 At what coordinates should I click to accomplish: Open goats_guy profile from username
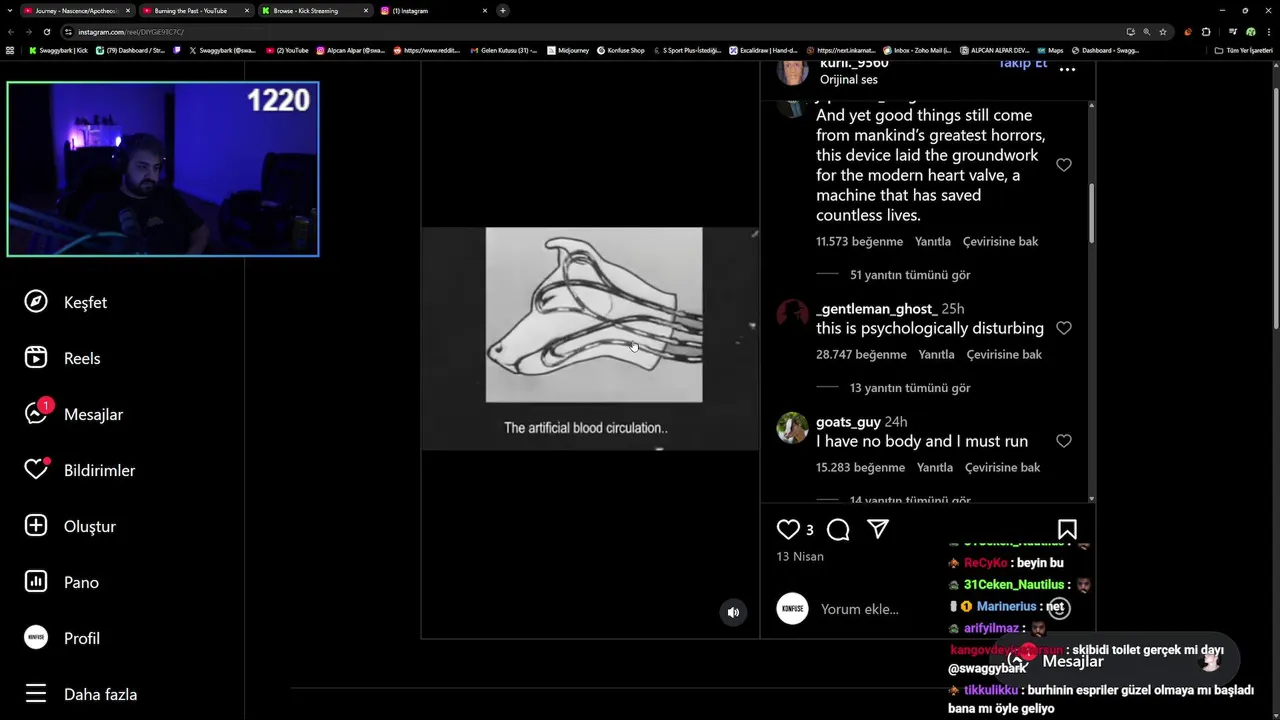coord(848,421)
